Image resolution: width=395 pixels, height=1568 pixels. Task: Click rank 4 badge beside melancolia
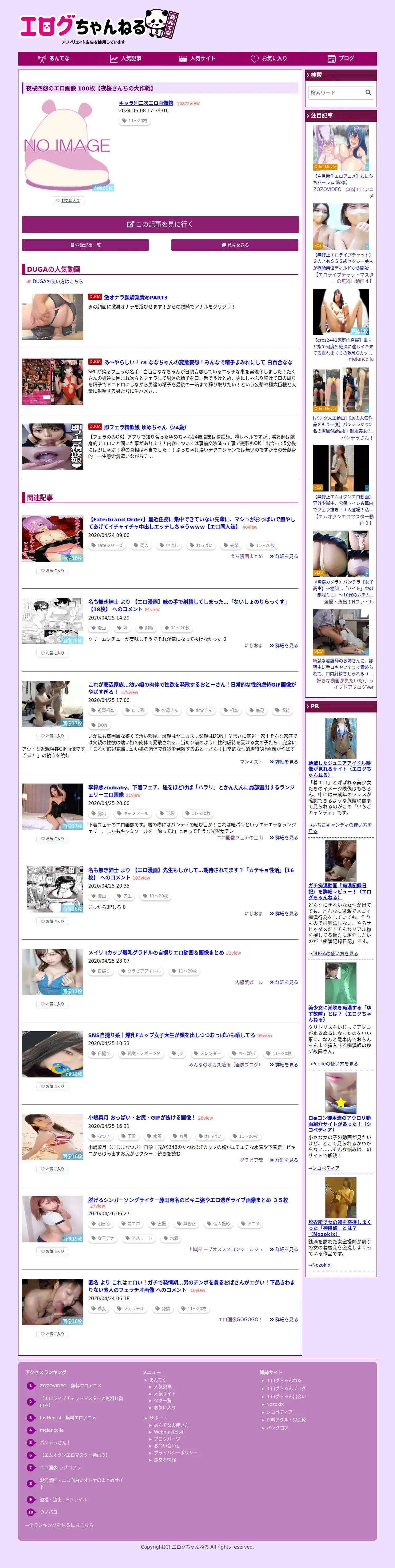(x=30, y=1430)
